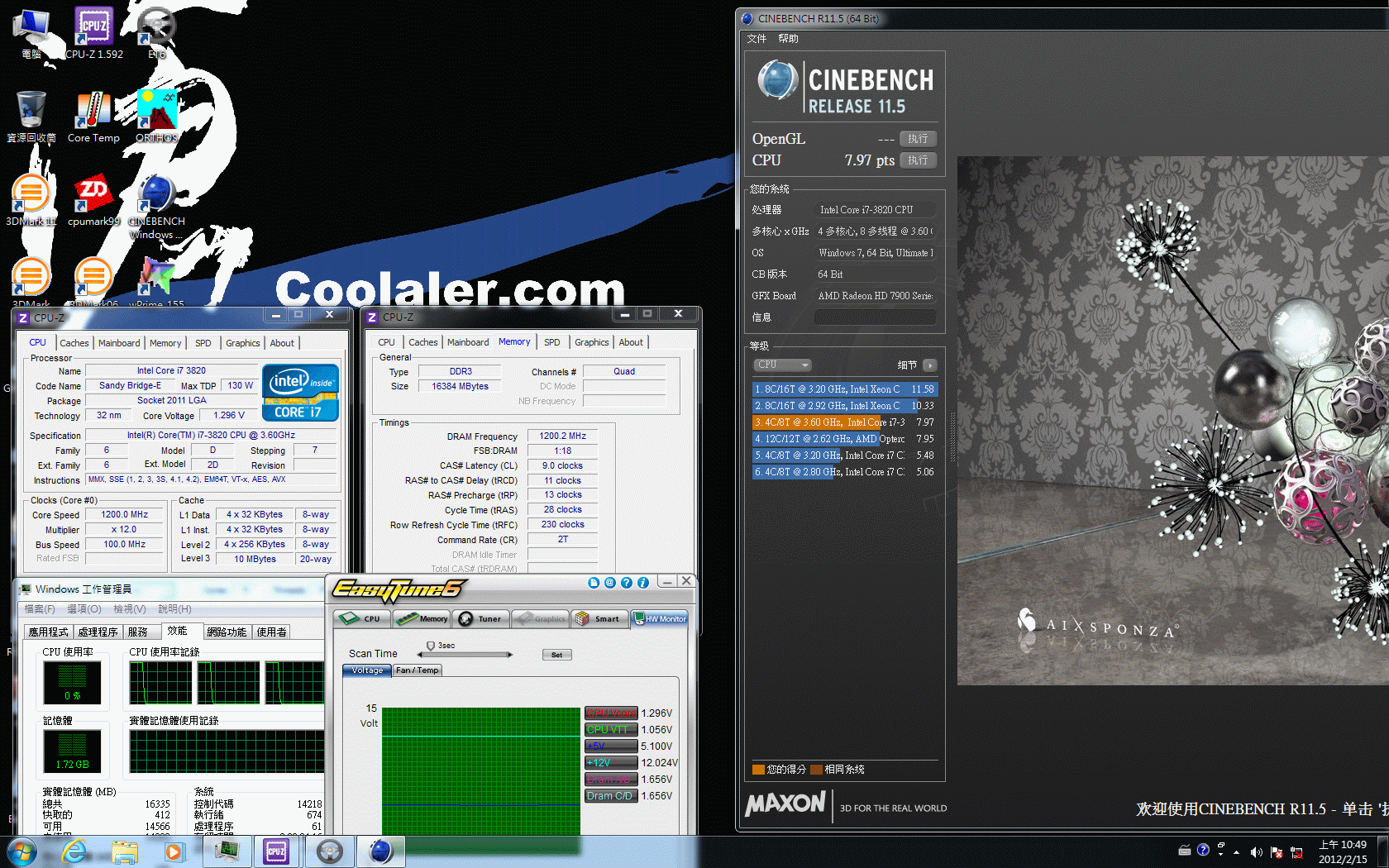
Task: Select SPD tab in right CPU-Z window
Action: pyautogui.click(x=552, y=342)
